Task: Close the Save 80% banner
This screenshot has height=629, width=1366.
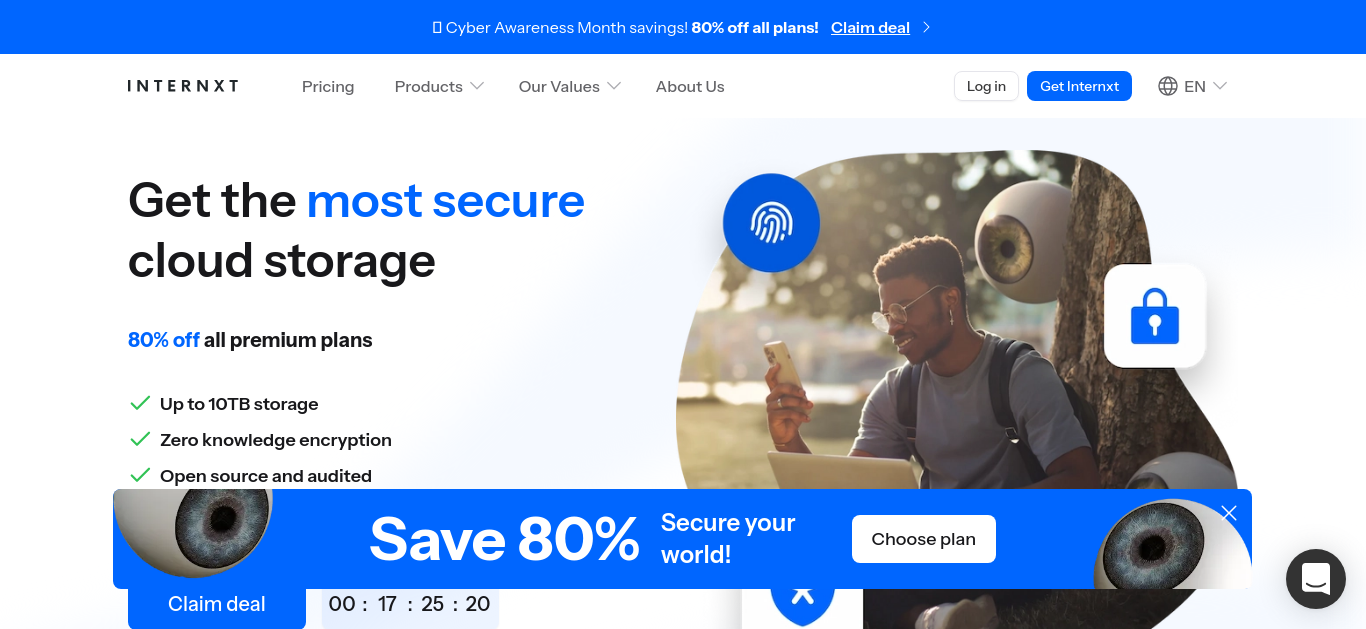Action: tap(1229, 513)
